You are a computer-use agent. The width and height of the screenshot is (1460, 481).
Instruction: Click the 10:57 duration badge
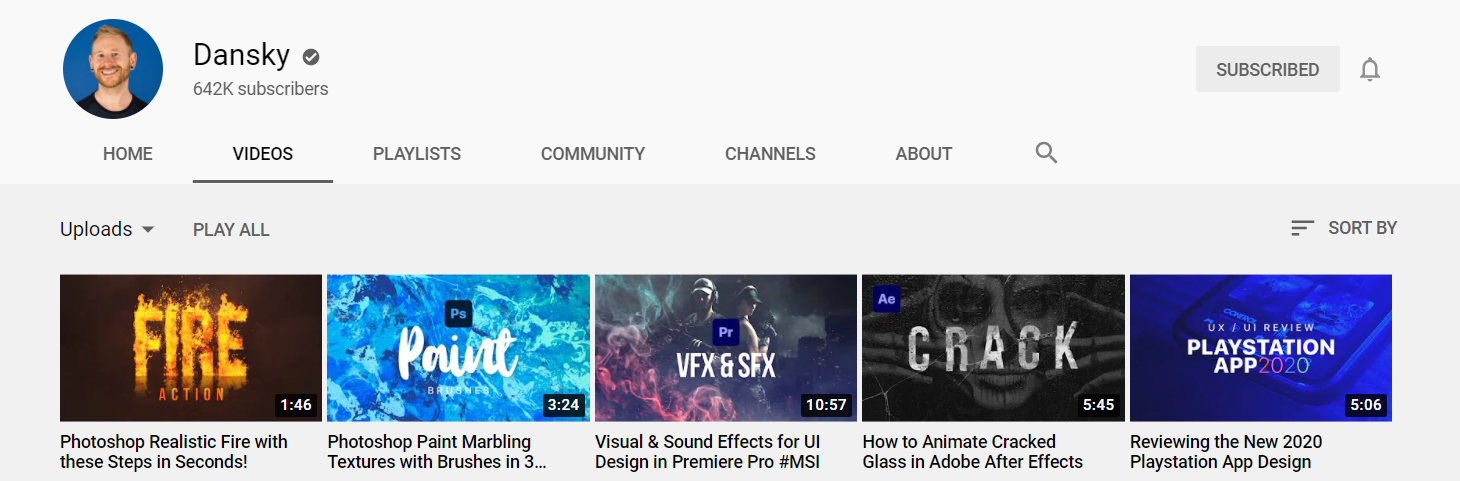point(827,405)
